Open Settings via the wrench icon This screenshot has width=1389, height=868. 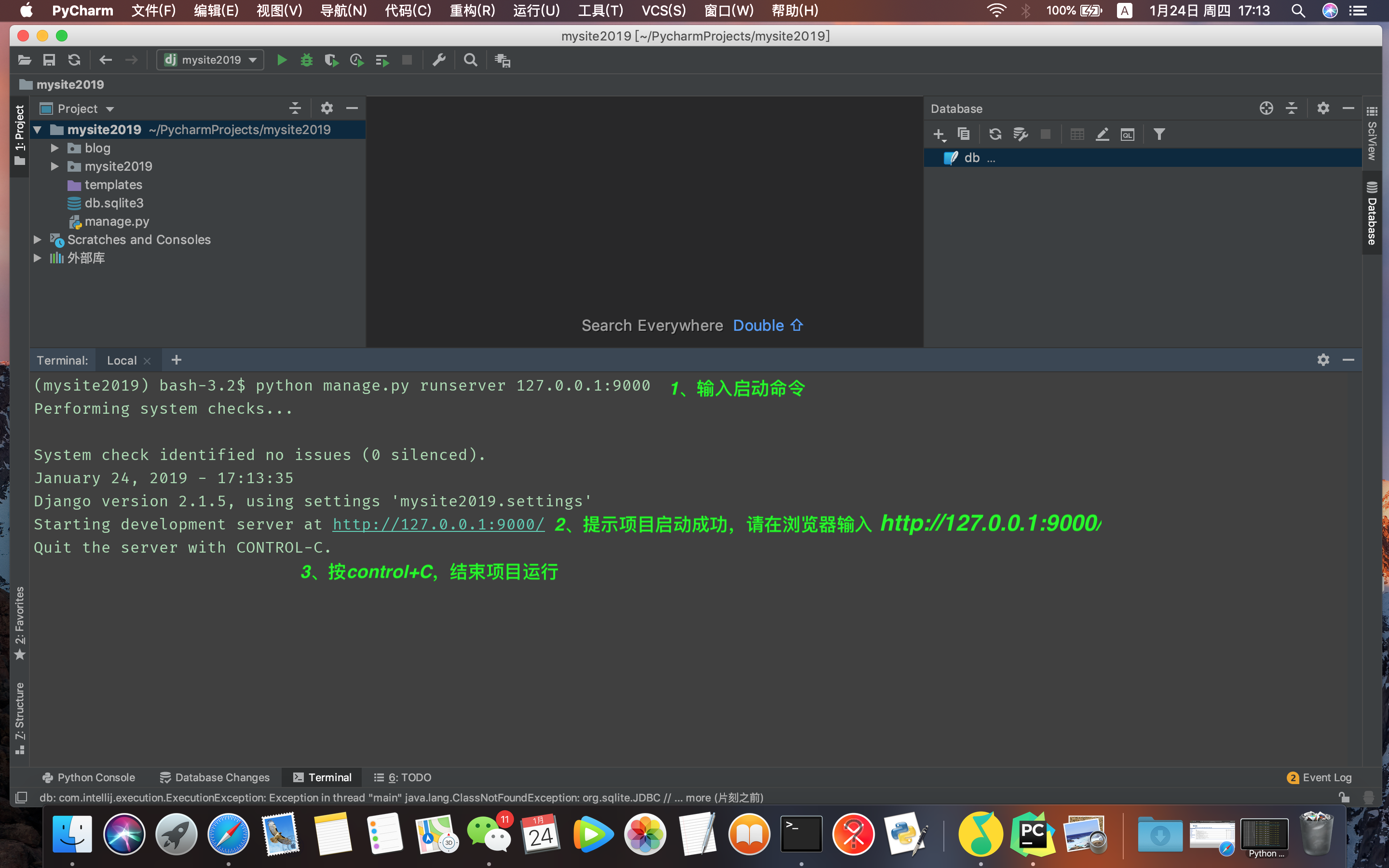pyautogui.click(x=439, y=60)
